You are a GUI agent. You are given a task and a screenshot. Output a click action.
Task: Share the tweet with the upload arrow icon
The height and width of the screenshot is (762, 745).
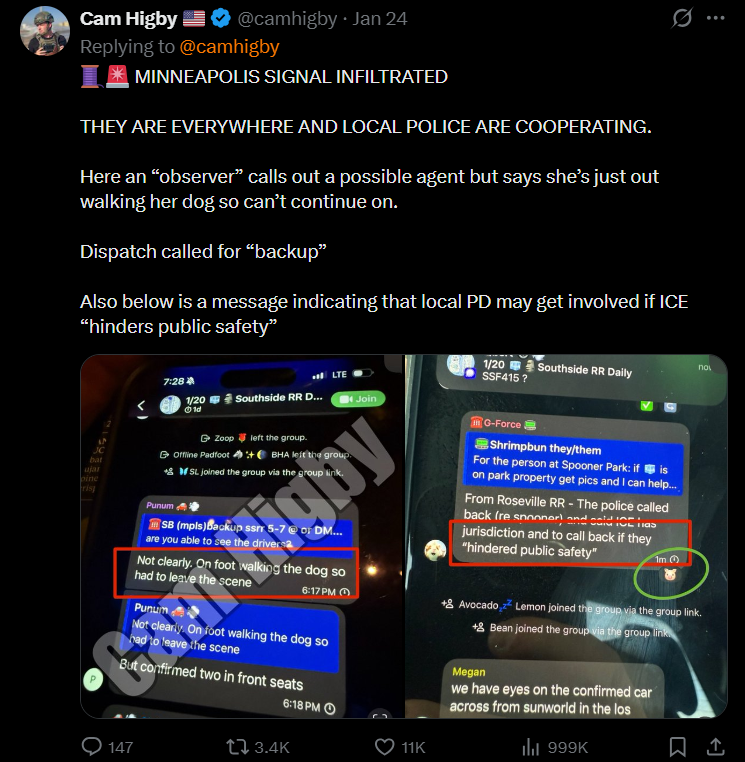[715, 746]
